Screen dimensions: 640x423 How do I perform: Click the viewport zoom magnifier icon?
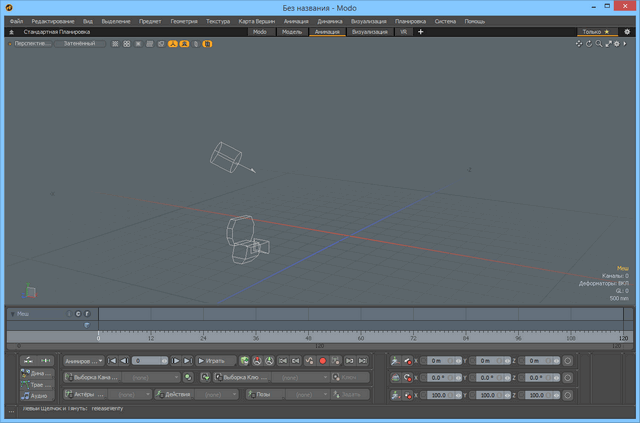(x=598, y=44)
